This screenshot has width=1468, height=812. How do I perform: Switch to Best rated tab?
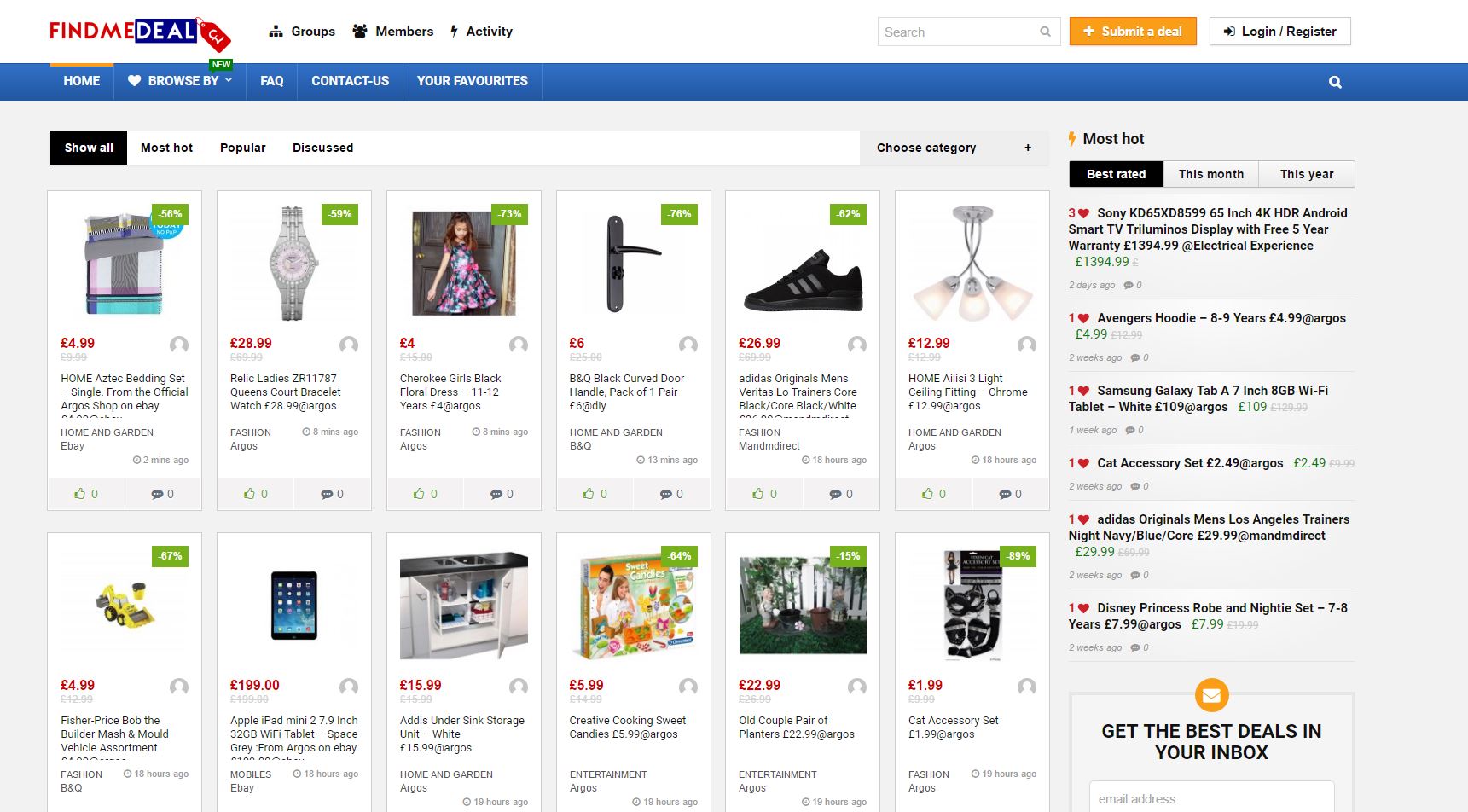[x=1117, y=174]
